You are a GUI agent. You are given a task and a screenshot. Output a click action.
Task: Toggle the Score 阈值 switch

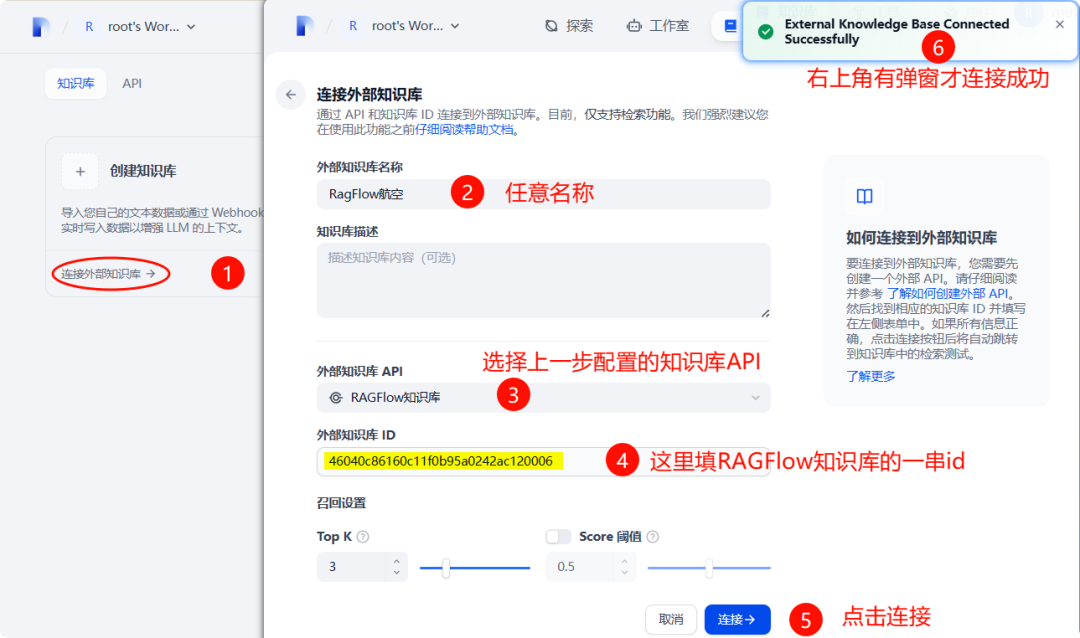(x=558, y=537)
